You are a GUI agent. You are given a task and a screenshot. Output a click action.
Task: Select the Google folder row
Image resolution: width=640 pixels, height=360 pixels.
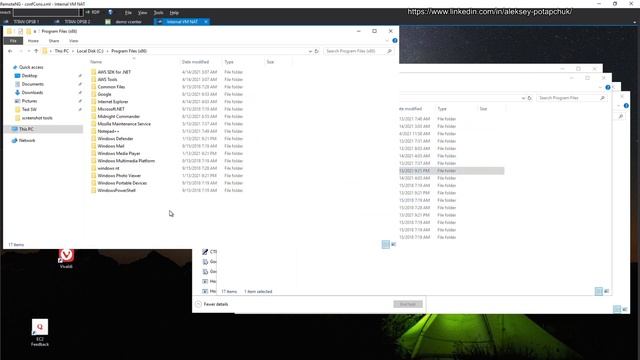coord(104,94)
